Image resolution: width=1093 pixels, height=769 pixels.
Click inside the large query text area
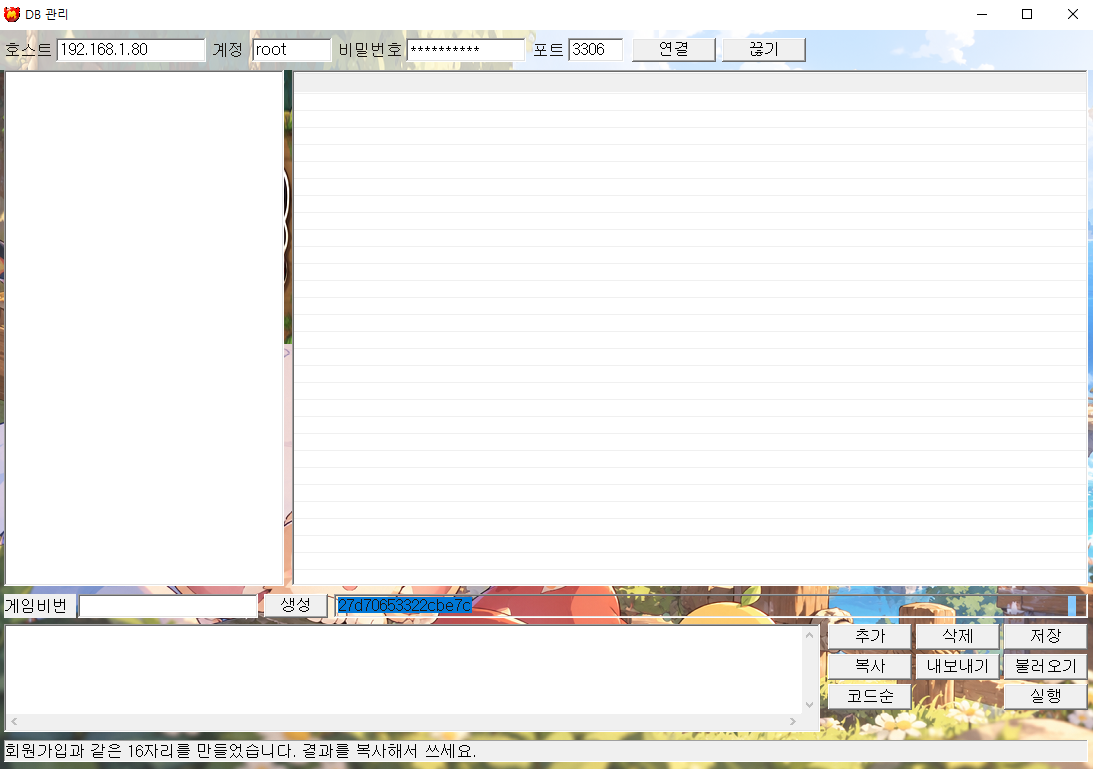coord(404,670)
